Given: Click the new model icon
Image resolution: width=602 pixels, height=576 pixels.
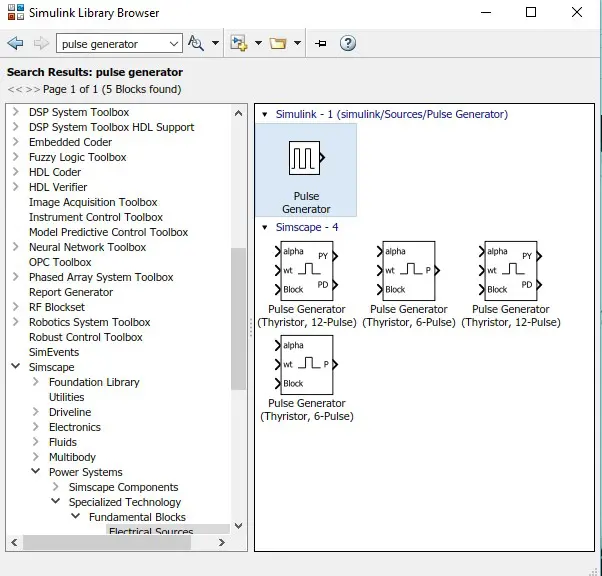Looking at the screenshot, I should (x=238, y=44).
